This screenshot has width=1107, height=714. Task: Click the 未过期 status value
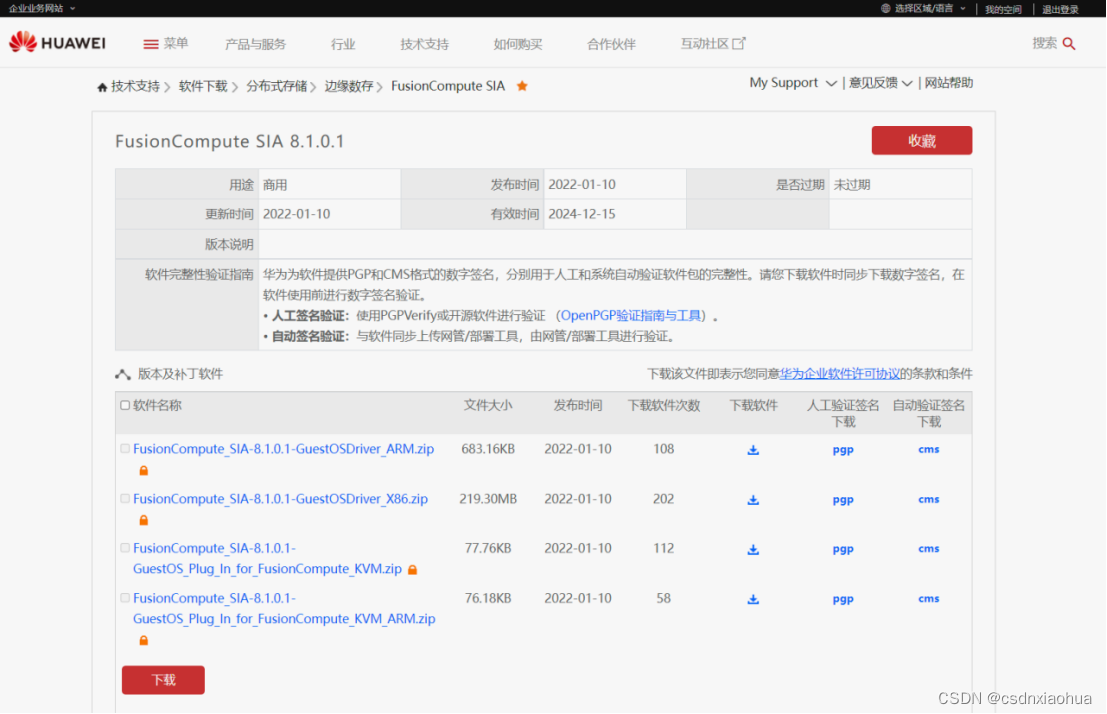(851, 185)
